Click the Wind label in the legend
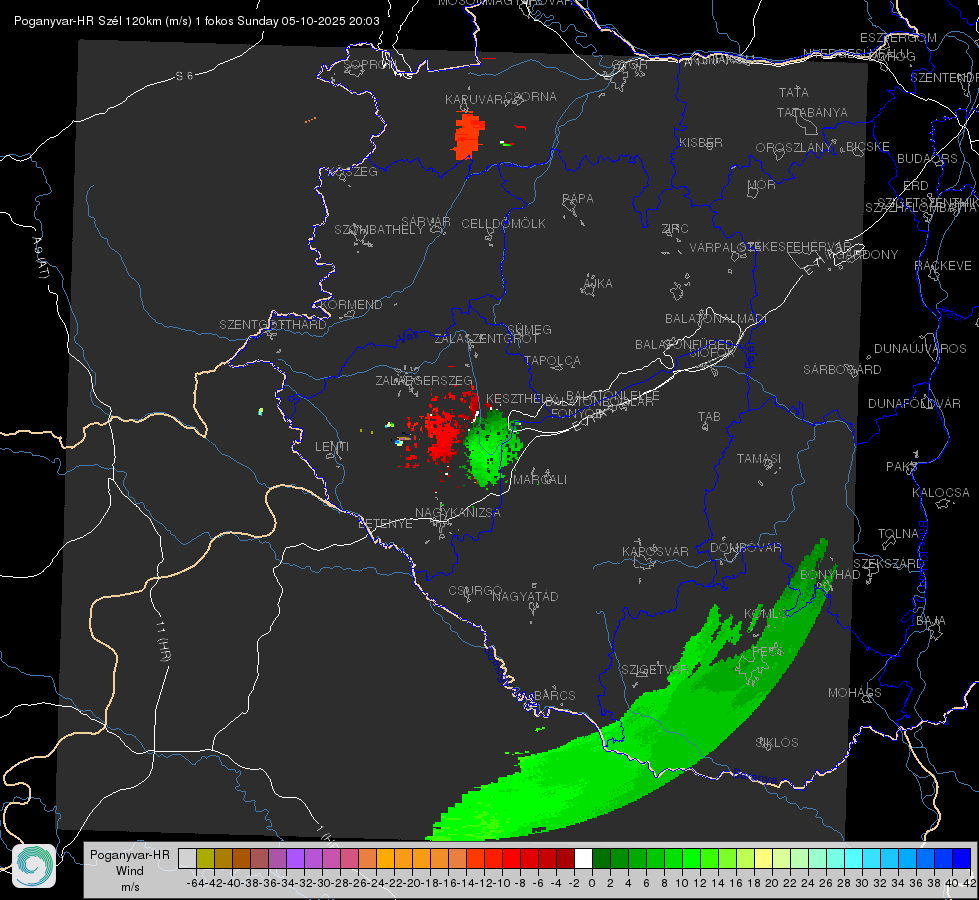The image size is (979, 900). tap(130, 871)
